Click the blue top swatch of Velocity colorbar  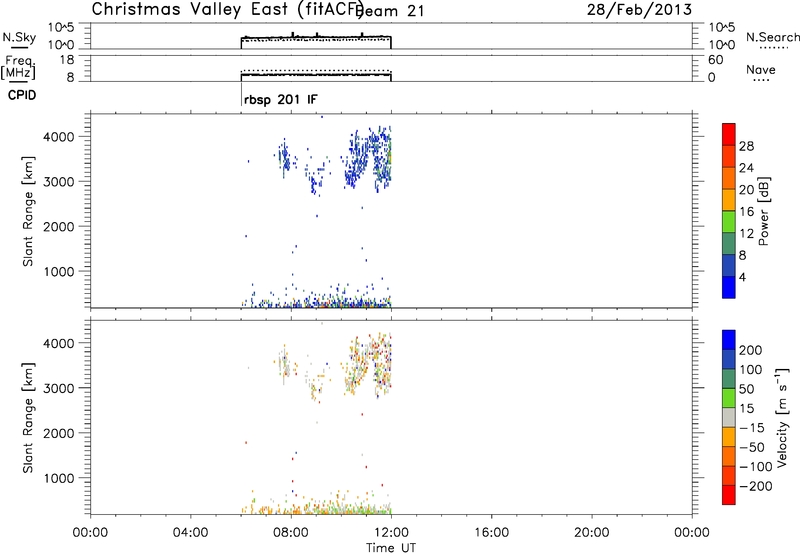729,340
